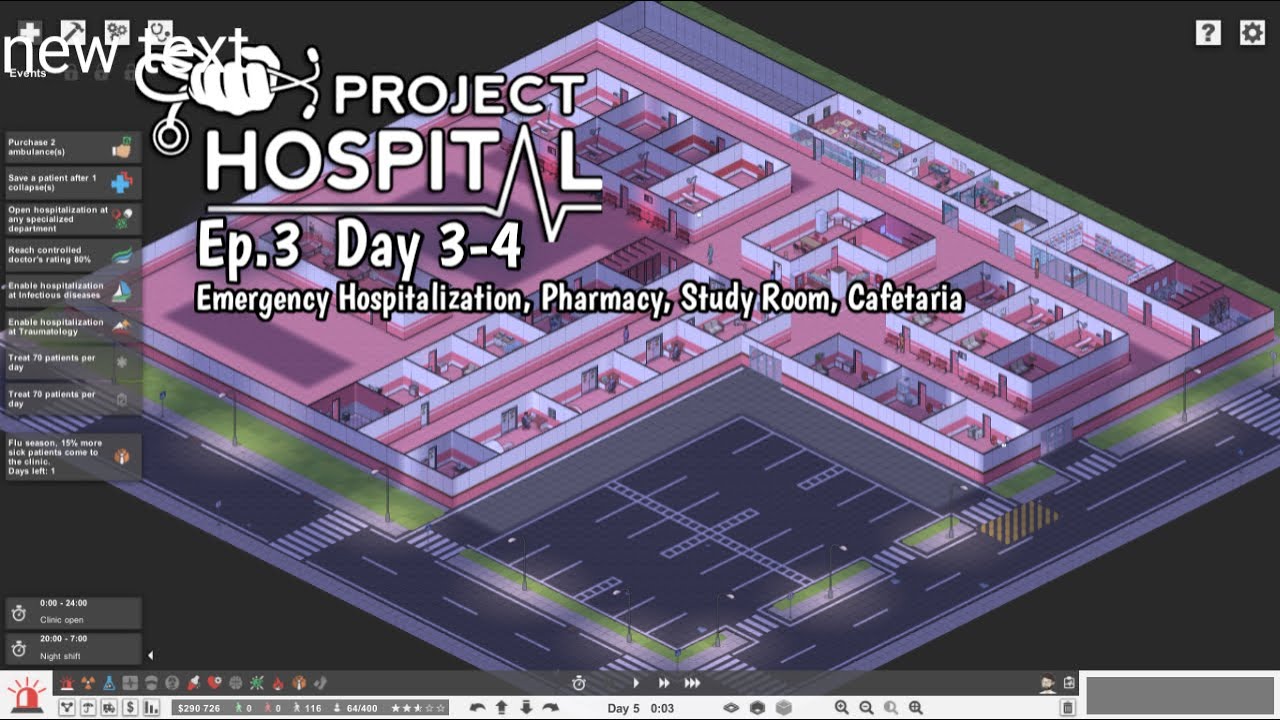Select the hammer build mode icon
Screen dimensions: 1280x720
pyautogui.click(x=73, y=32)
